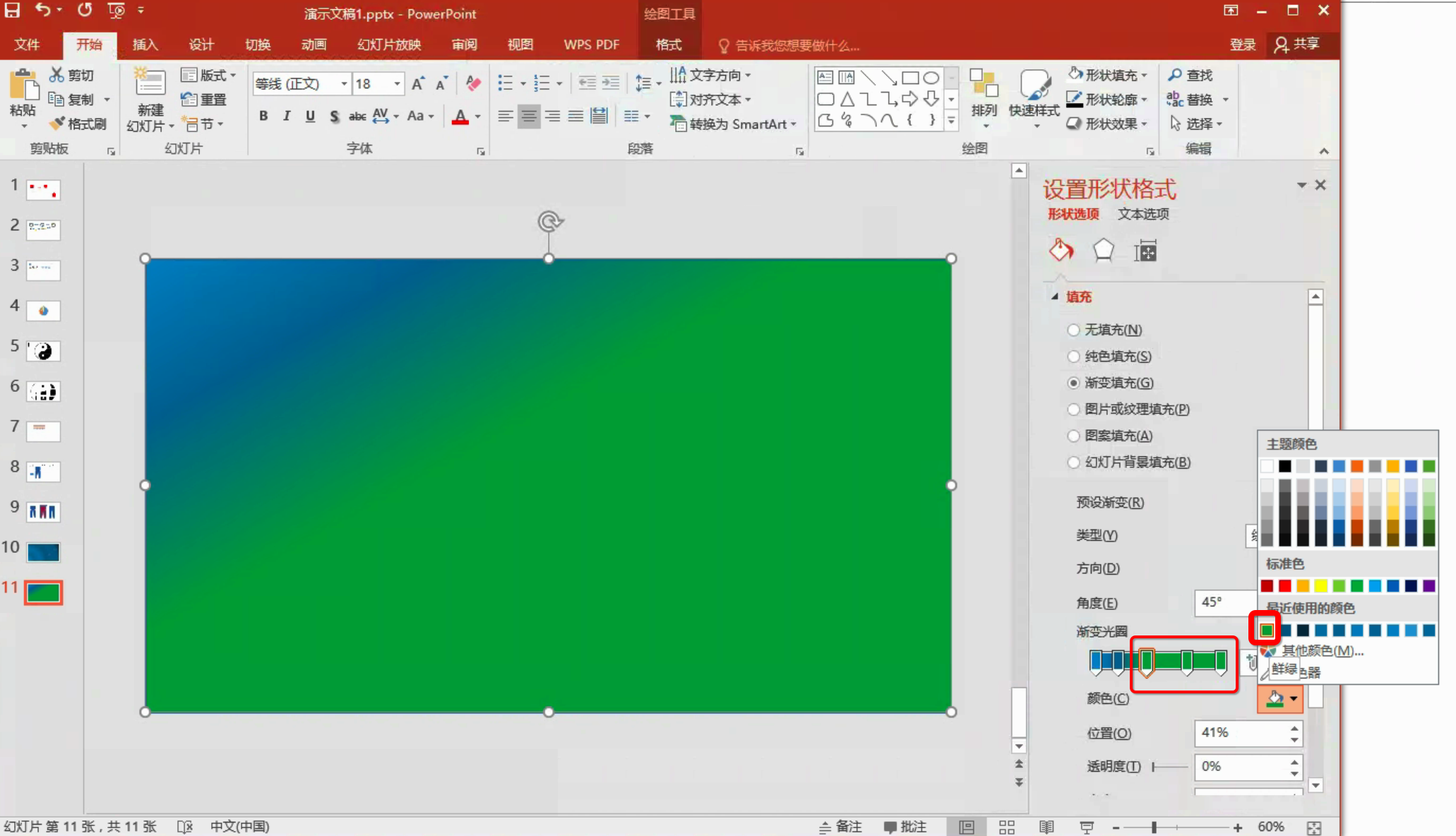The height and width of the screenshot is (836, 1456).
Task: Align text left in paragraph group
Action: [x=505, y=116]
